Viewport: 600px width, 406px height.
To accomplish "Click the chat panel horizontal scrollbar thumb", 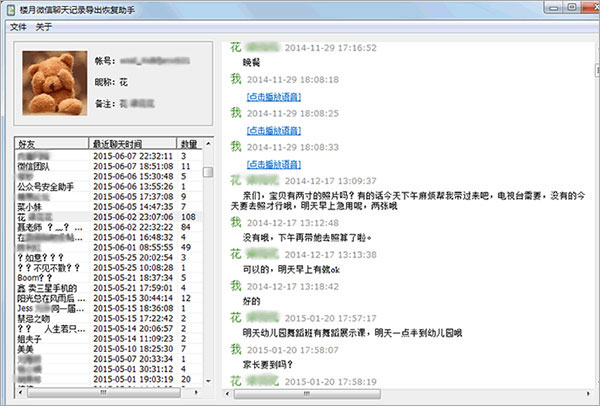I will coord(307,393).
